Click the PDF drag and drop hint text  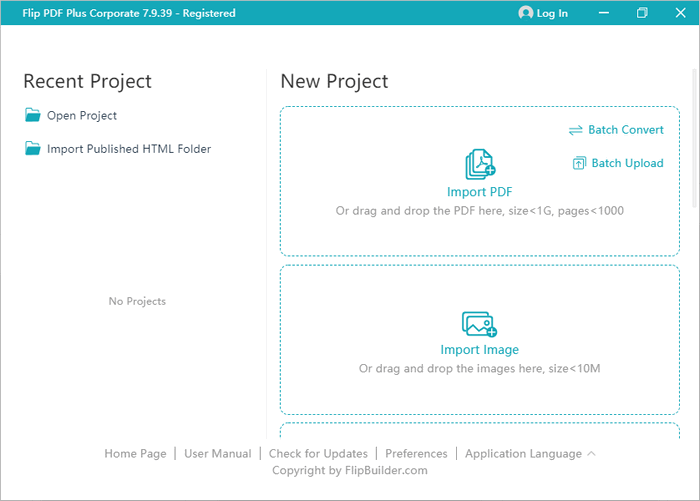pyautogui.click(x=479, y=211)
